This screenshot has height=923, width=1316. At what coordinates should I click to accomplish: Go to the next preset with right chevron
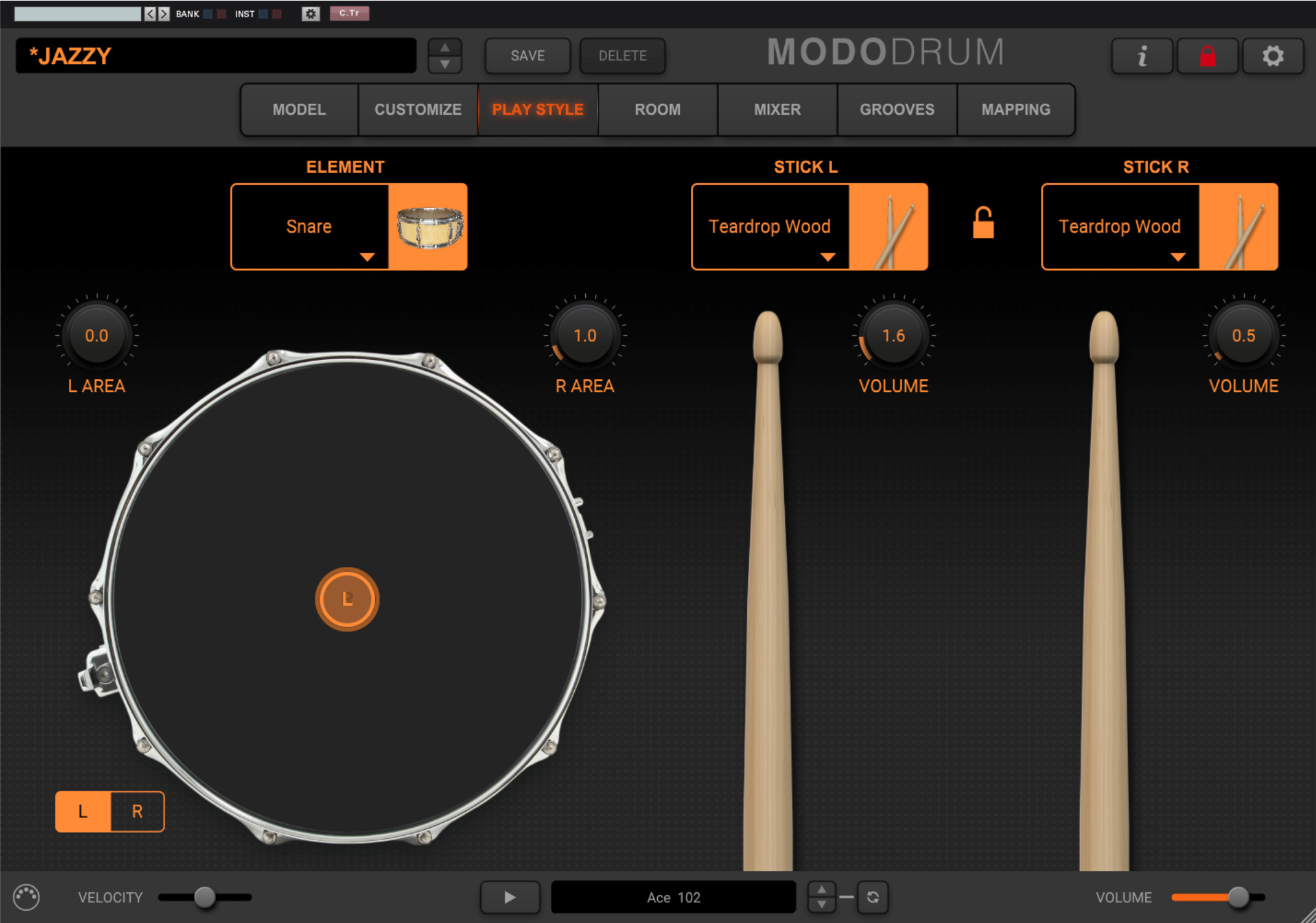pos(163,14)
